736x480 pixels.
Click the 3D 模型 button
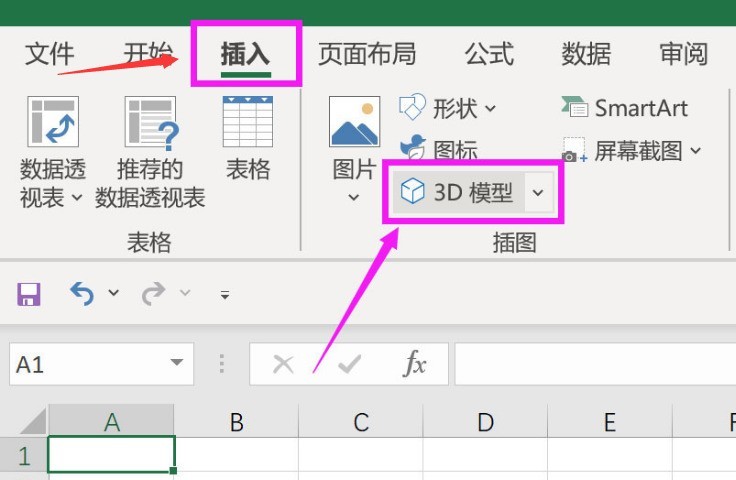(457, 193)
